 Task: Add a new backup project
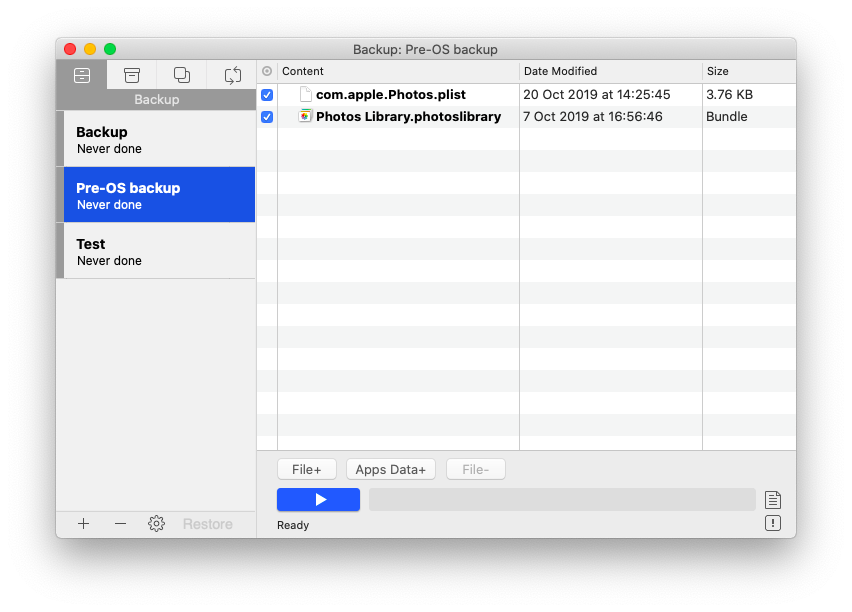[x=83, y=523]
